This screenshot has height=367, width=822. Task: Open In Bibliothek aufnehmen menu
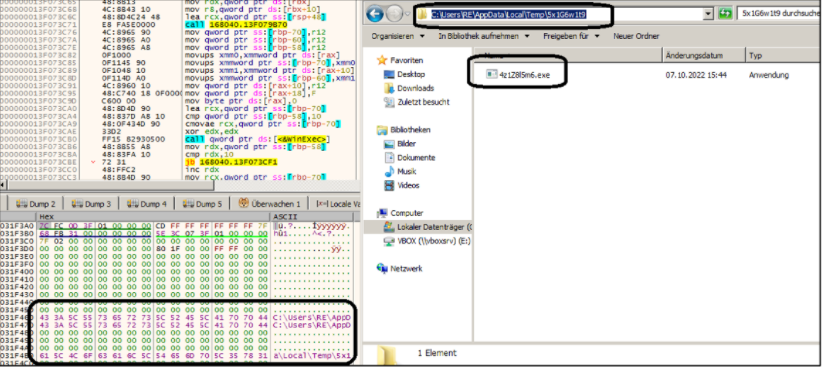(x=483, y=36)
